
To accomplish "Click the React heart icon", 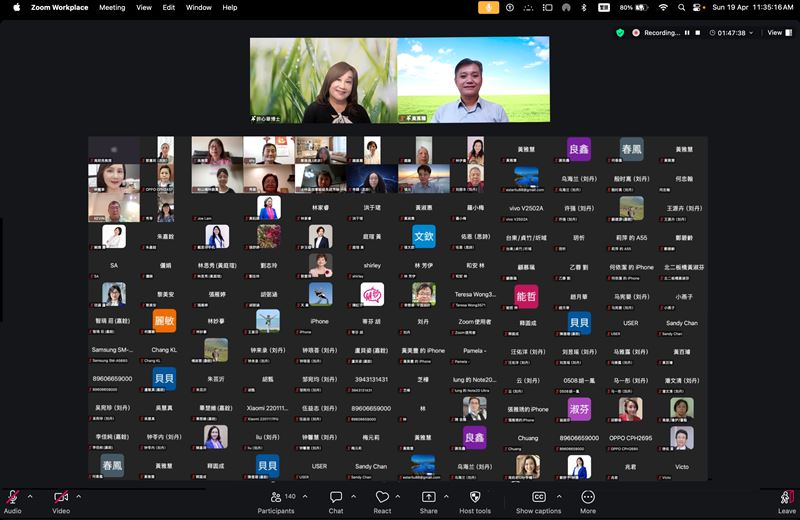I will (382, 497).
